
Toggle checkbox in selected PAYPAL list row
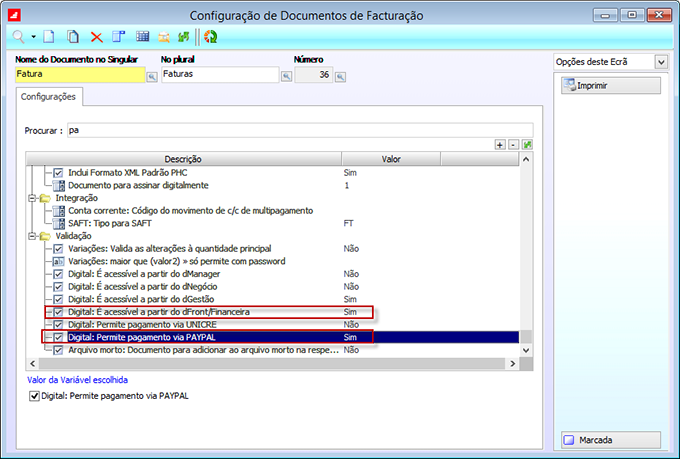point(58,337)
